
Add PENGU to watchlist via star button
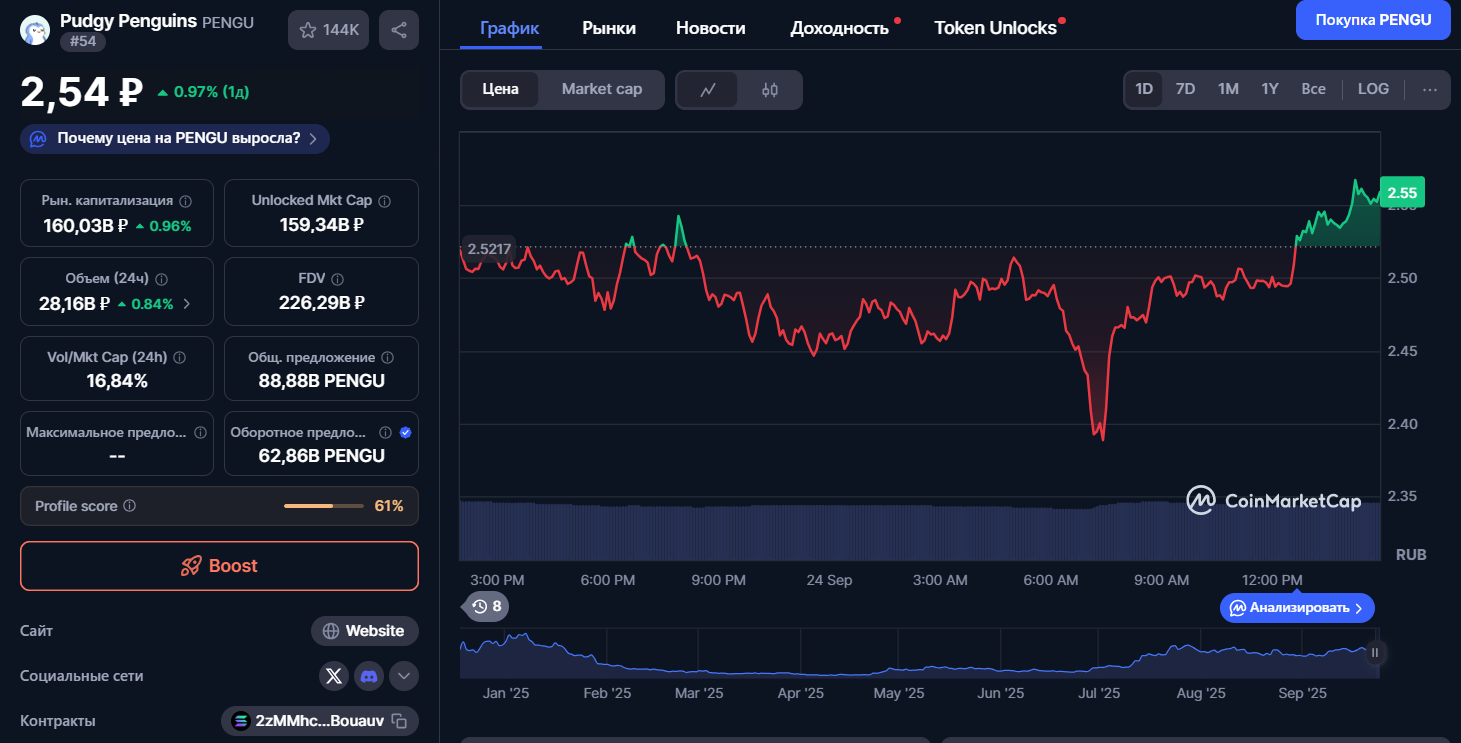pos(328,30)
